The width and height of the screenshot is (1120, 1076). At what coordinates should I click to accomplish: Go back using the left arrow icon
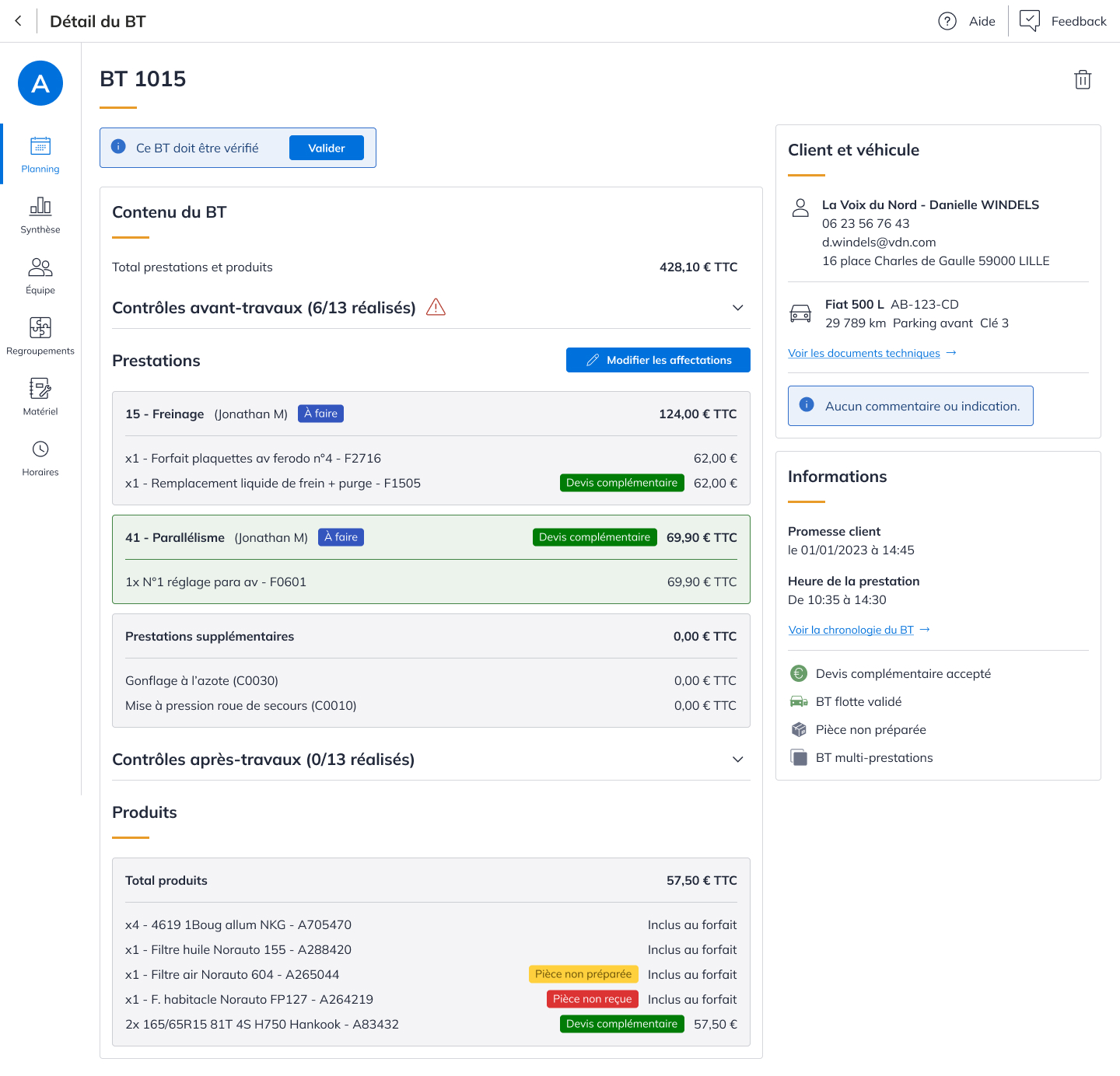[x=19, y=21]
